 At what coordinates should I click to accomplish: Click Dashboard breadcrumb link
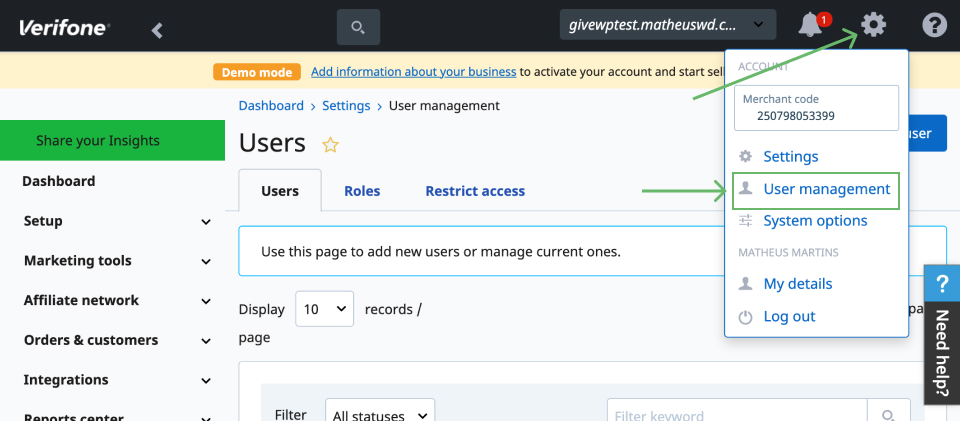click(271, 106)
